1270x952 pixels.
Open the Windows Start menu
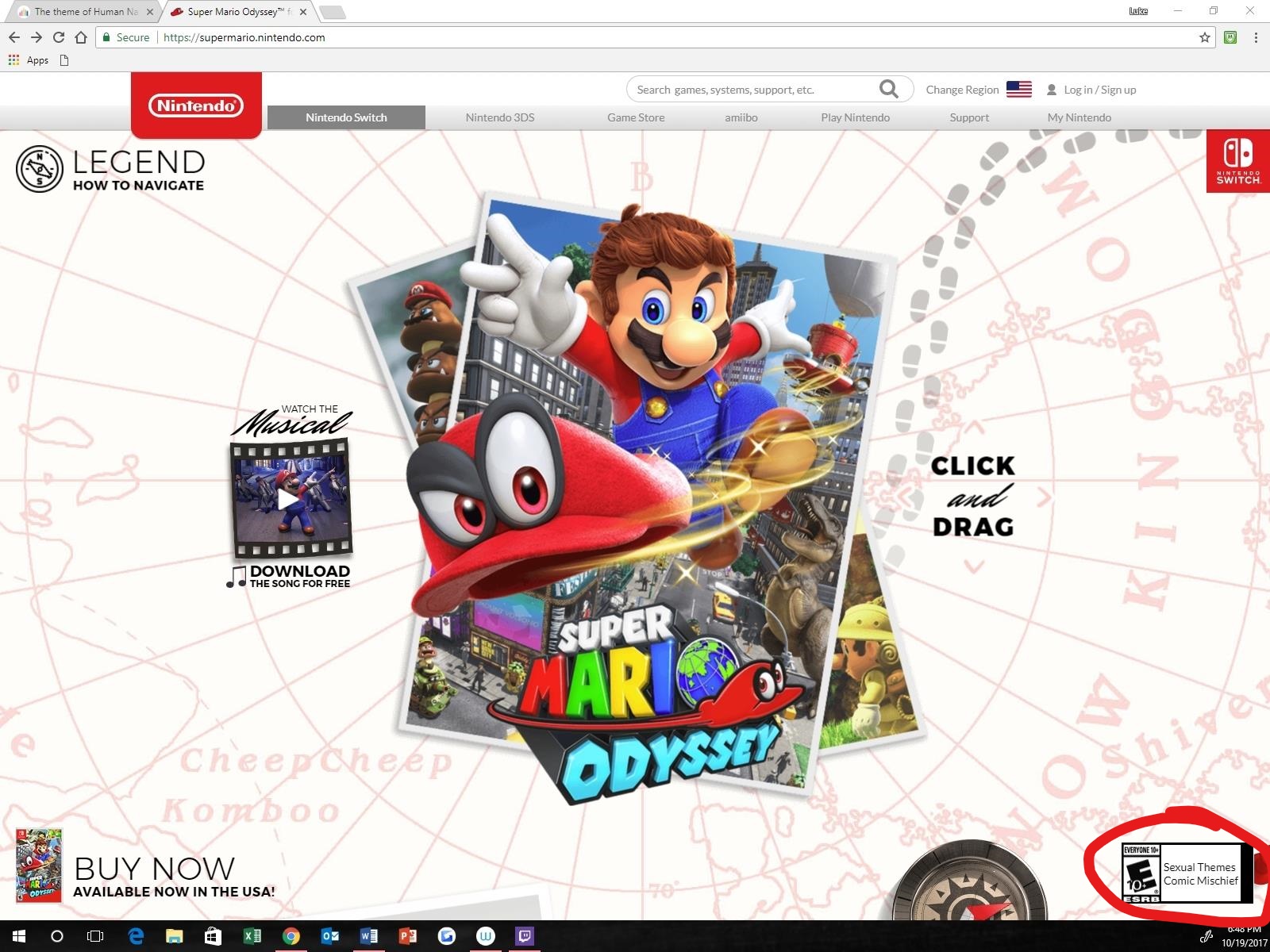coord(19,936)
